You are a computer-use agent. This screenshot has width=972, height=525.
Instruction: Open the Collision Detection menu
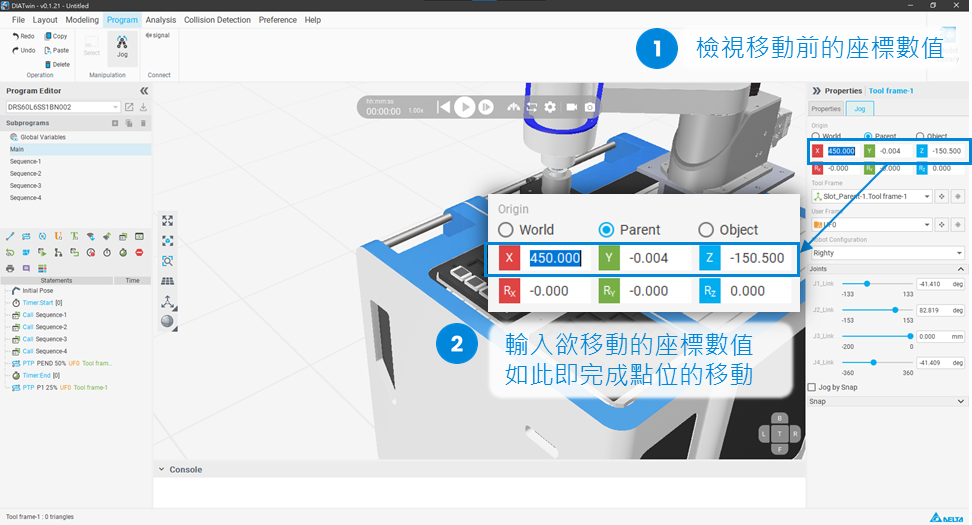tap(217, 20)
